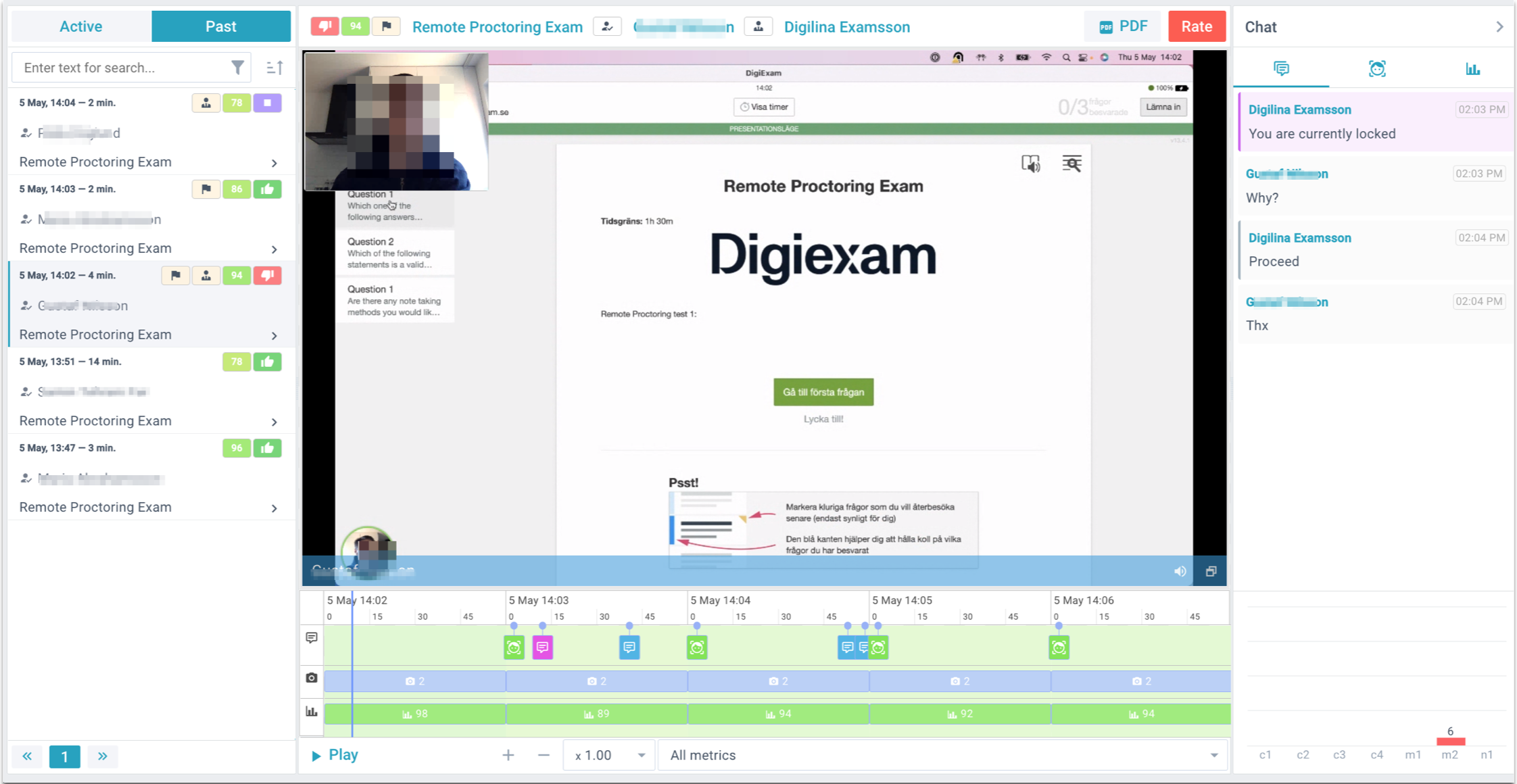The width and height of the screenshot is (1517, 784).
Task: Go to next page with double-right arrows
Action: [102, 756]
